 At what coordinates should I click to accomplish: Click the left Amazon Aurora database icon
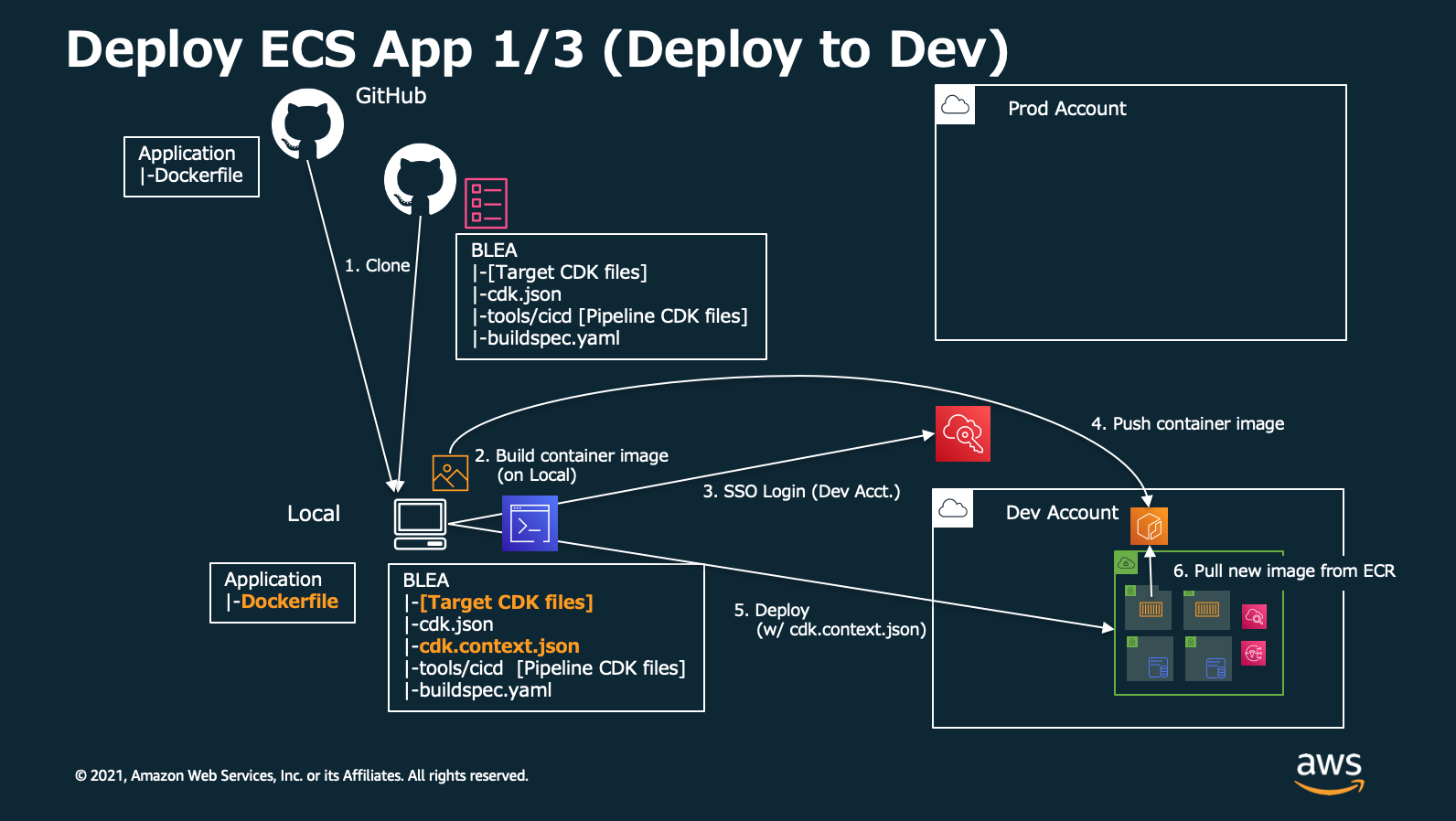tap(1158, 668)
